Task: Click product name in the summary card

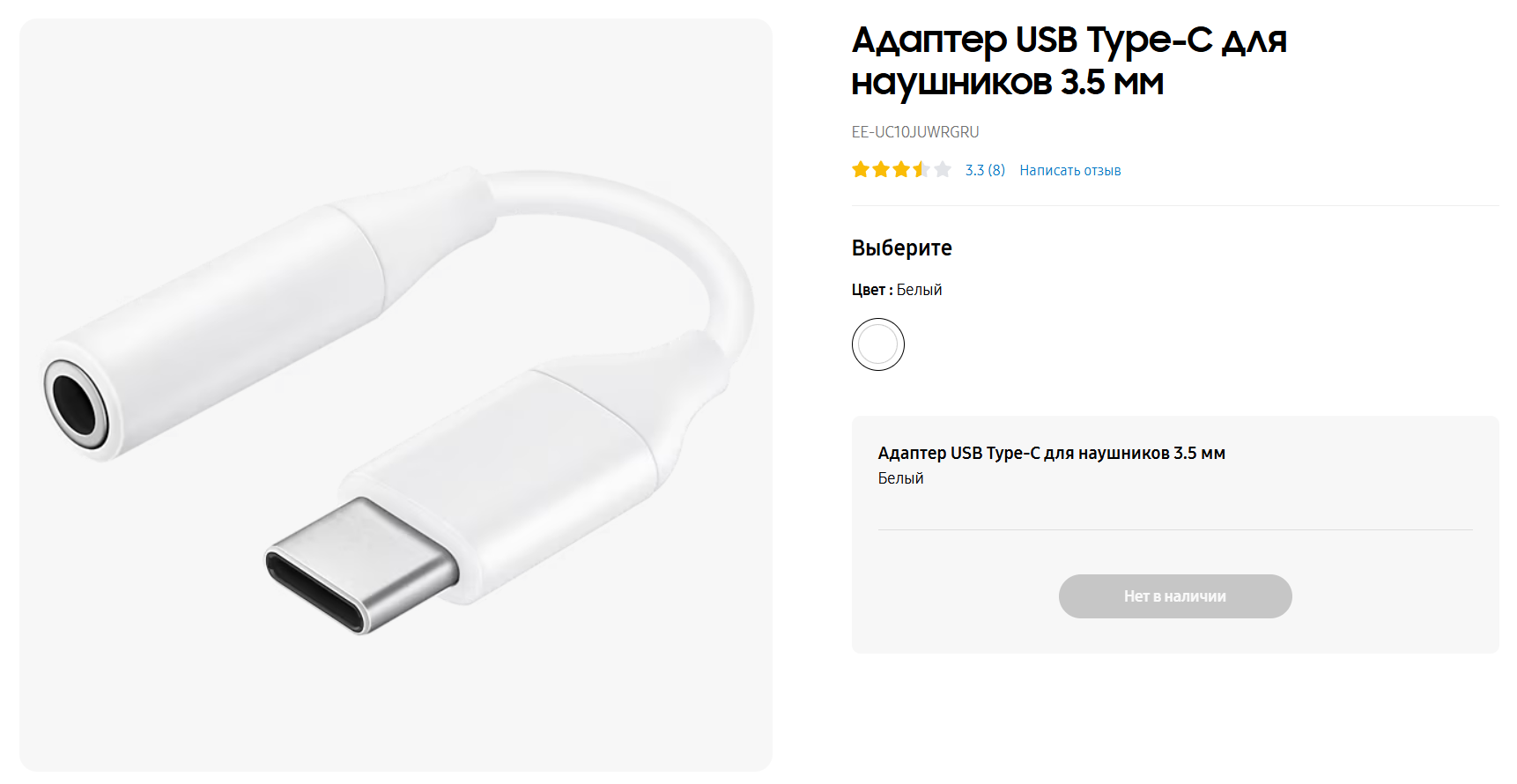Action: point(1052,453)
